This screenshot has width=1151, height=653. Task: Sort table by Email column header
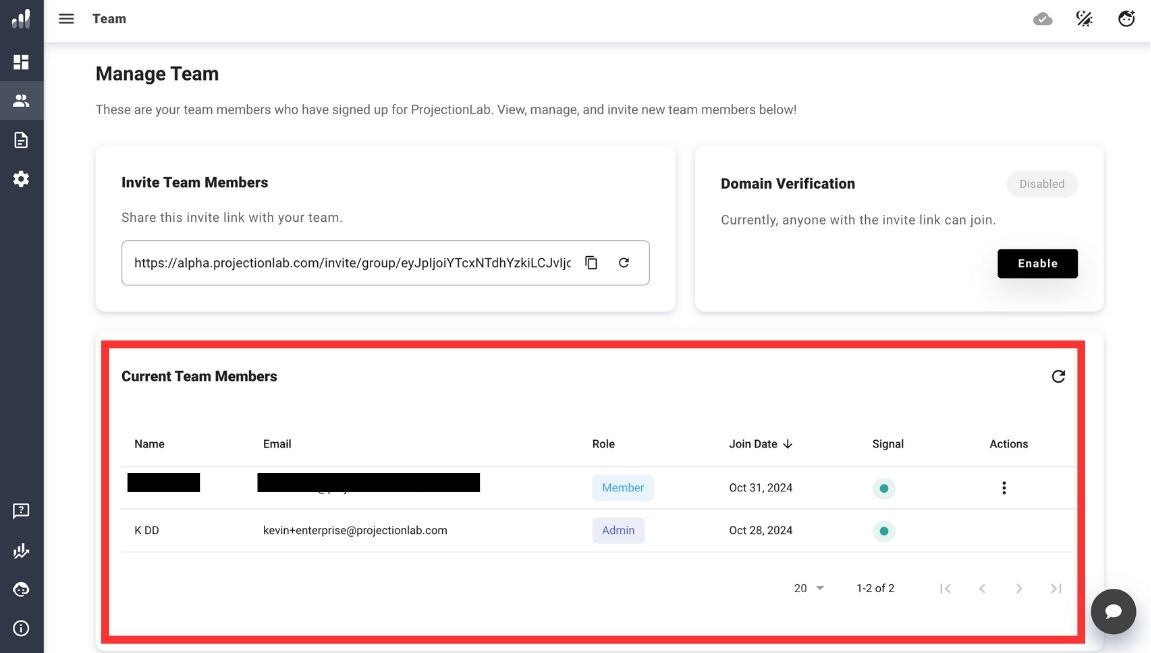tap(277, 444)
